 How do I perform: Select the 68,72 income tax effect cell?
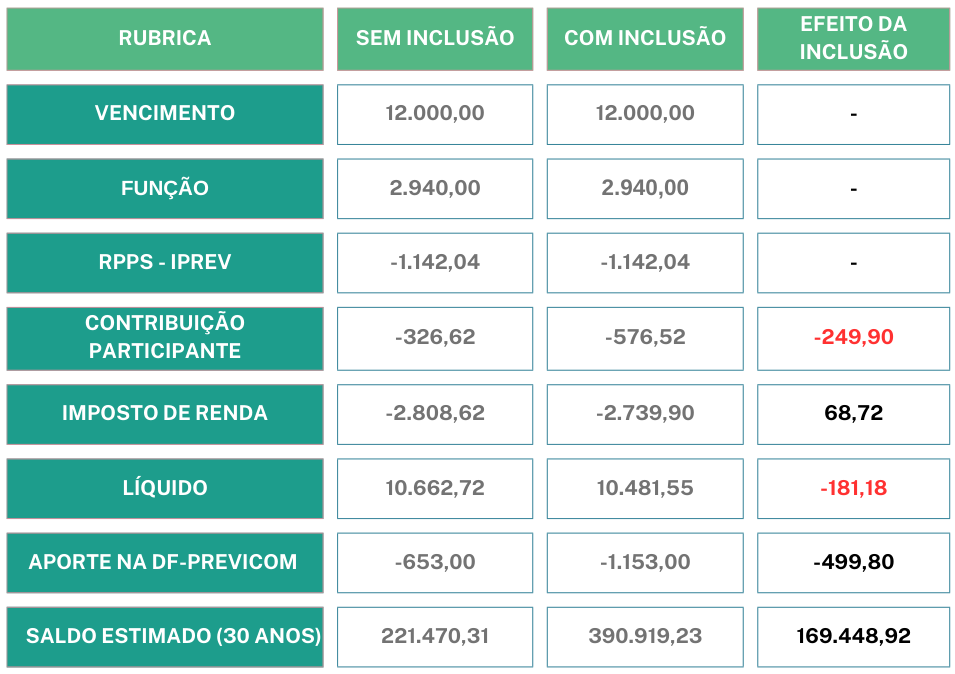853,413
